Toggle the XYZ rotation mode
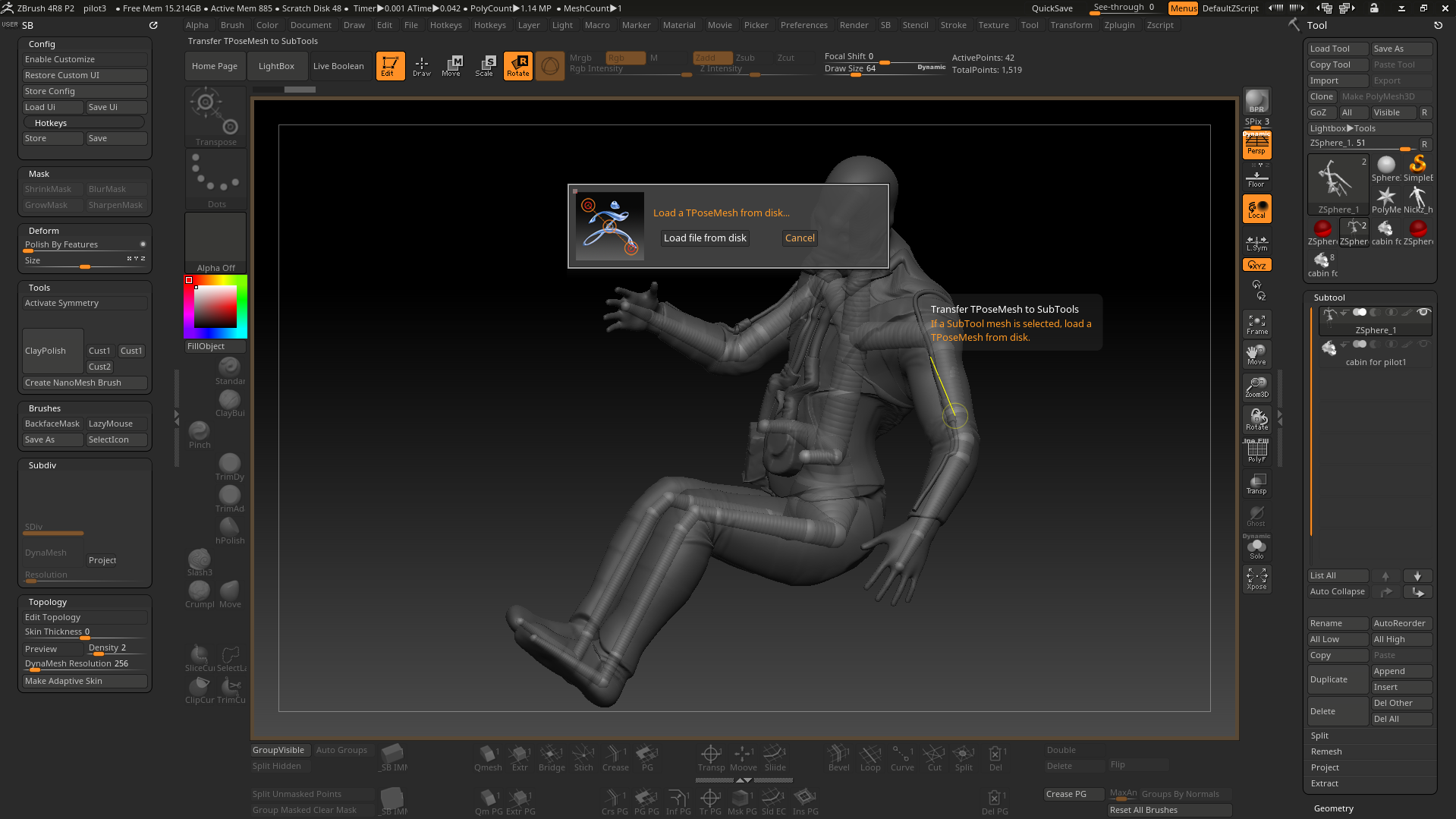Screen dimensions: 1456x819 point(1256,265)
